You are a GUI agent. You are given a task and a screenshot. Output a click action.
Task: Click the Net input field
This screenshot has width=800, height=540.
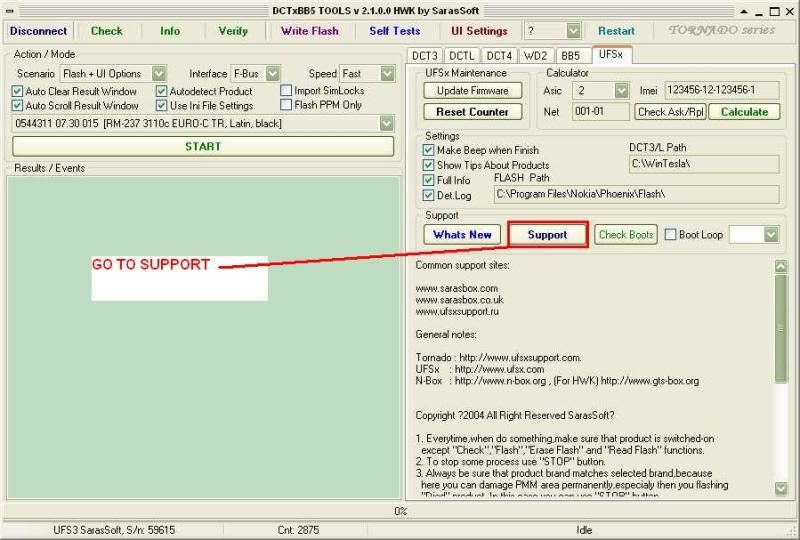click(x=601, y=111)
